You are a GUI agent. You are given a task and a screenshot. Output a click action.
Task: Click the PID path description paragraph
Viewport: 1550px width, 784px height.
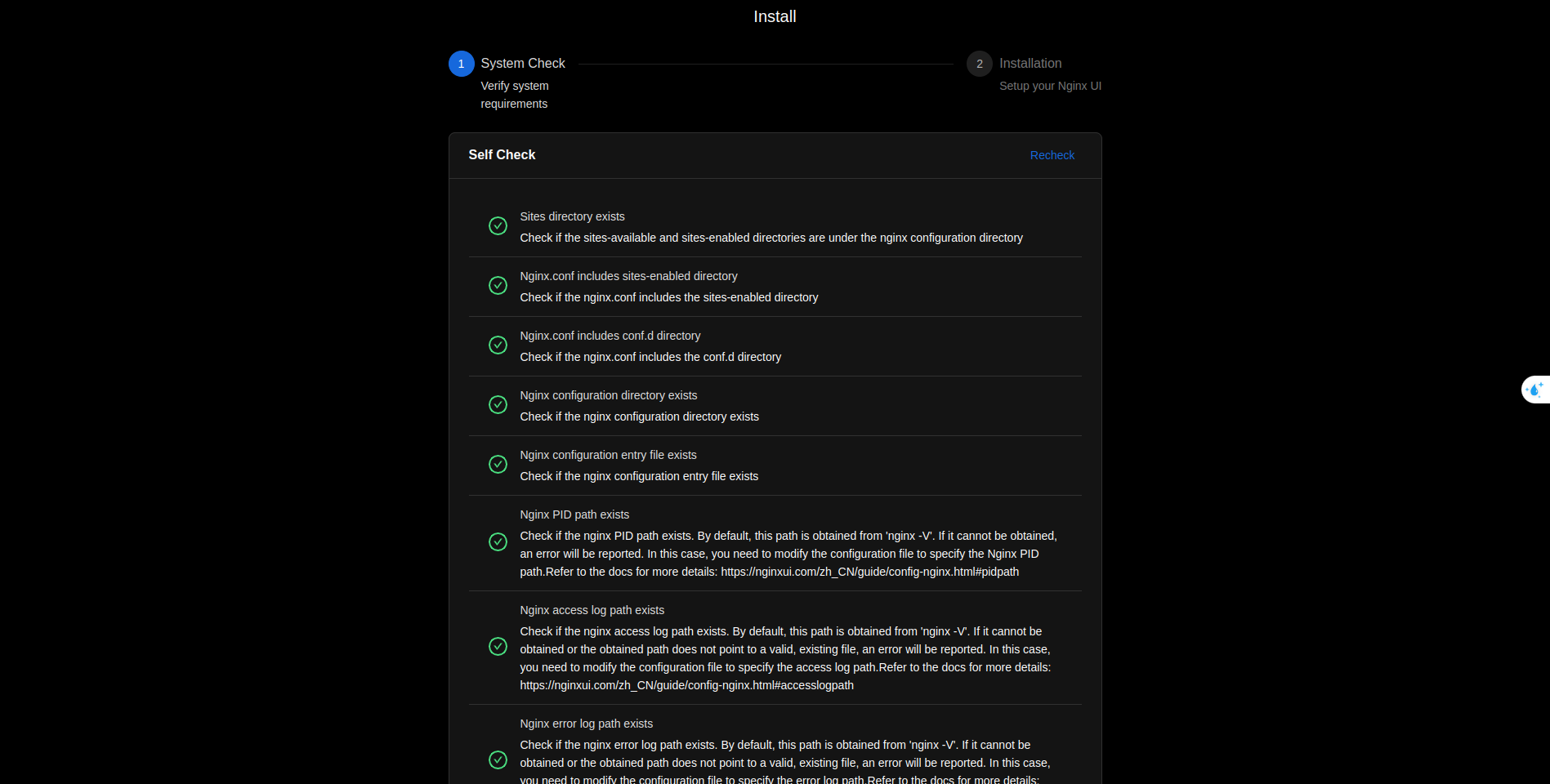(x=788, y=554)
